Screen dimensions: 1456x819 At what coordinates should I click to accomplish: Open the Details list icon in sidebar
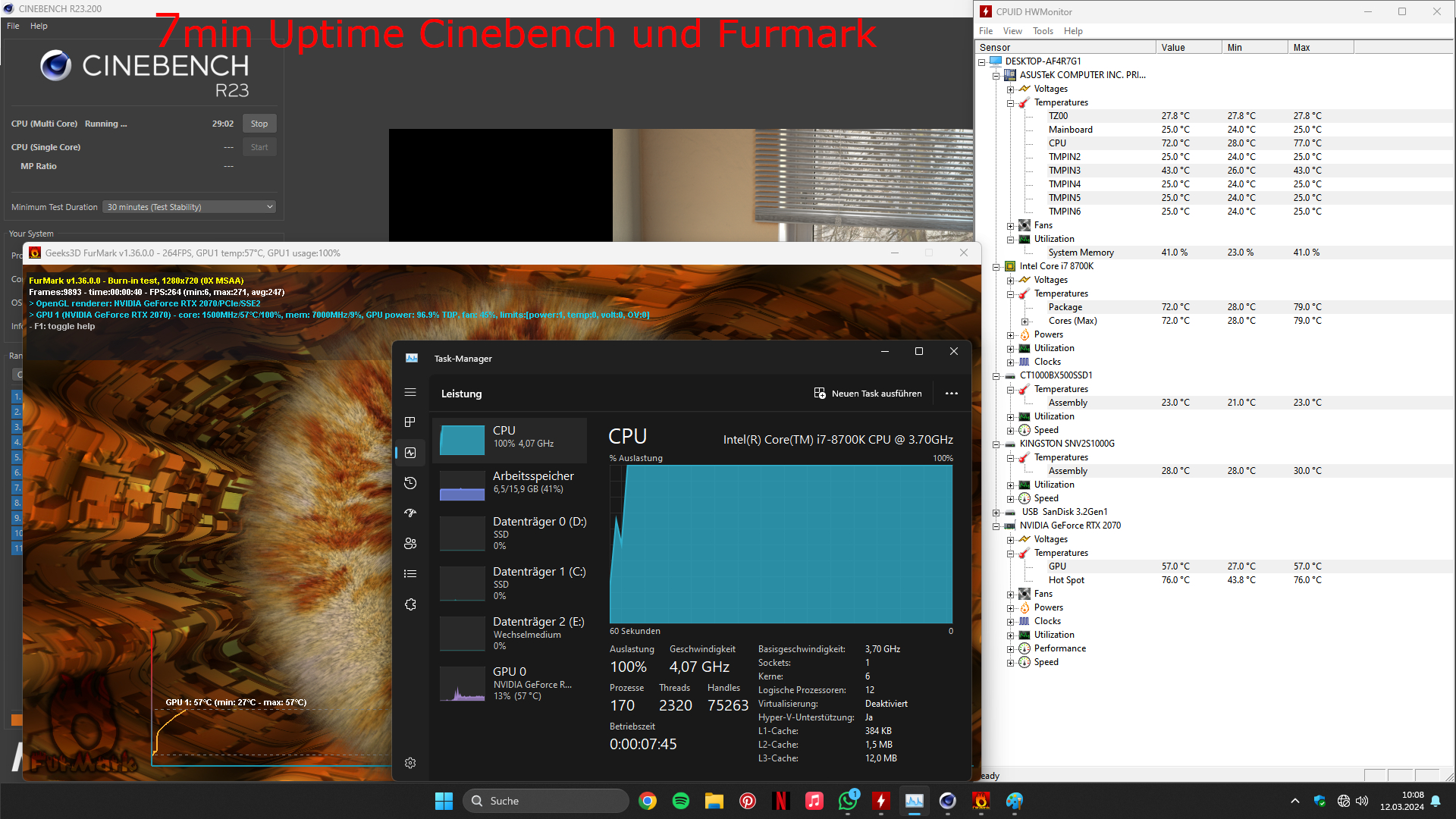click(x=410, y=574)
